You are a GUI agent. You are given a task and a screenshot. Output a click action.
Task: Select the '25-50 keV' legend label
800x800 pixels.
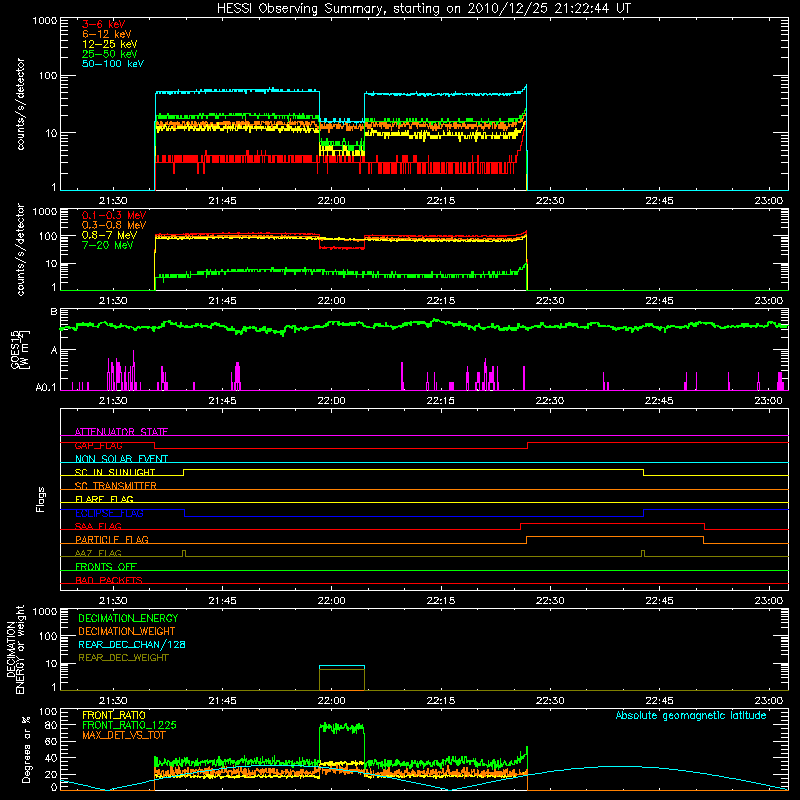(110, 54)
